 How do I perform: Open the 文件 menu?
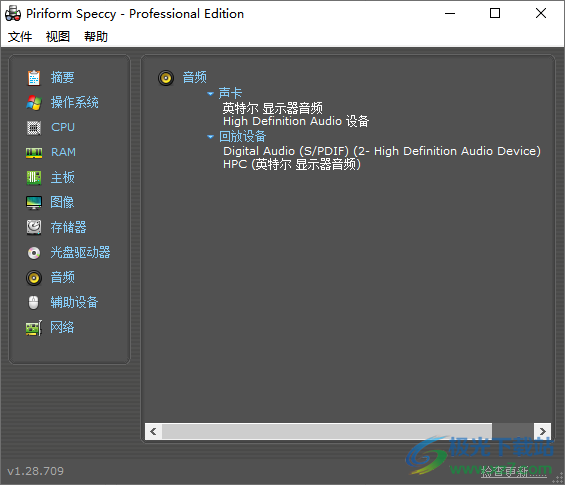(x=20, y=36)
